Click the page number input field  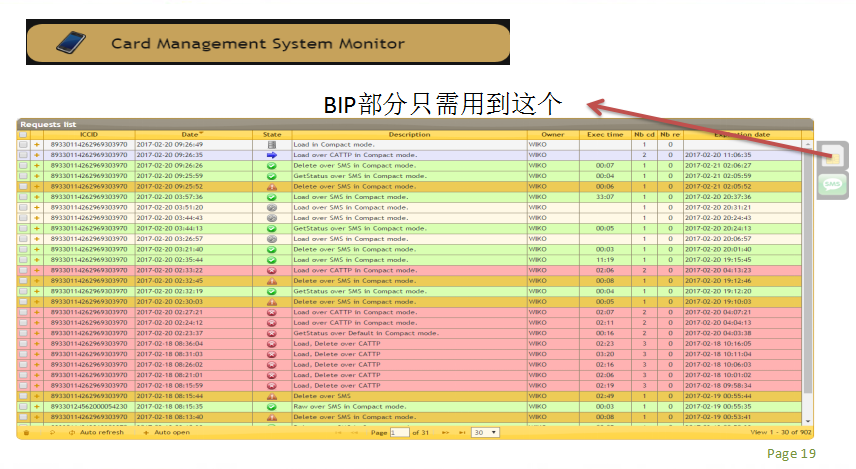pyautogui.click(x=399, y=432)
